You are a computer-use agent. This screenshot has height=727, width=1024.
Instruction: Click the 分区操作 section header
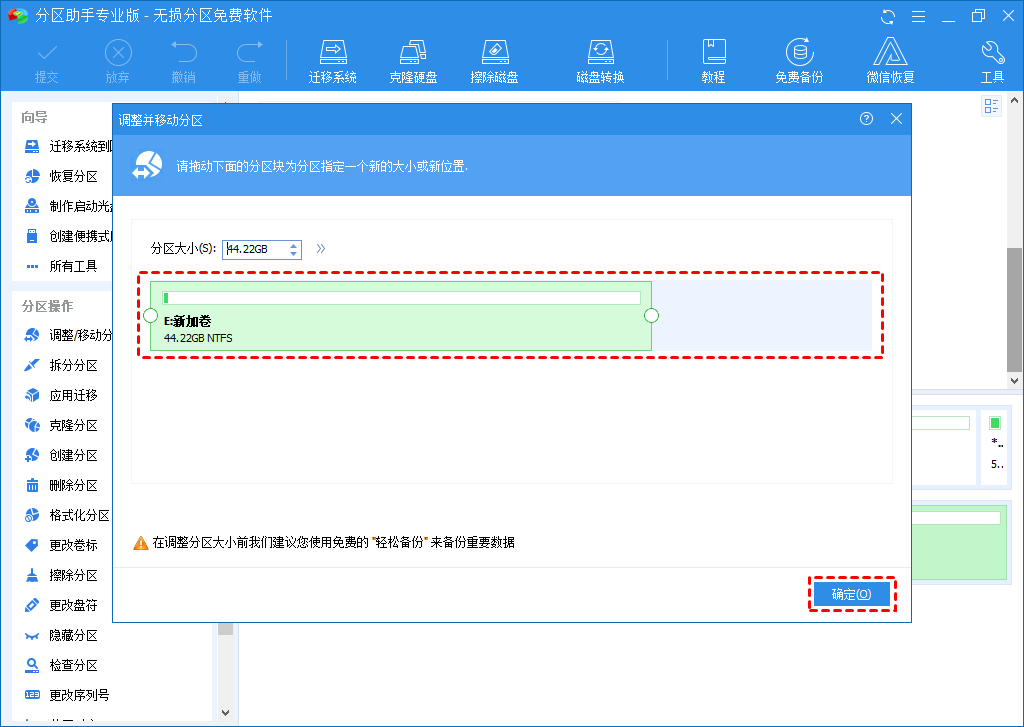48,306
